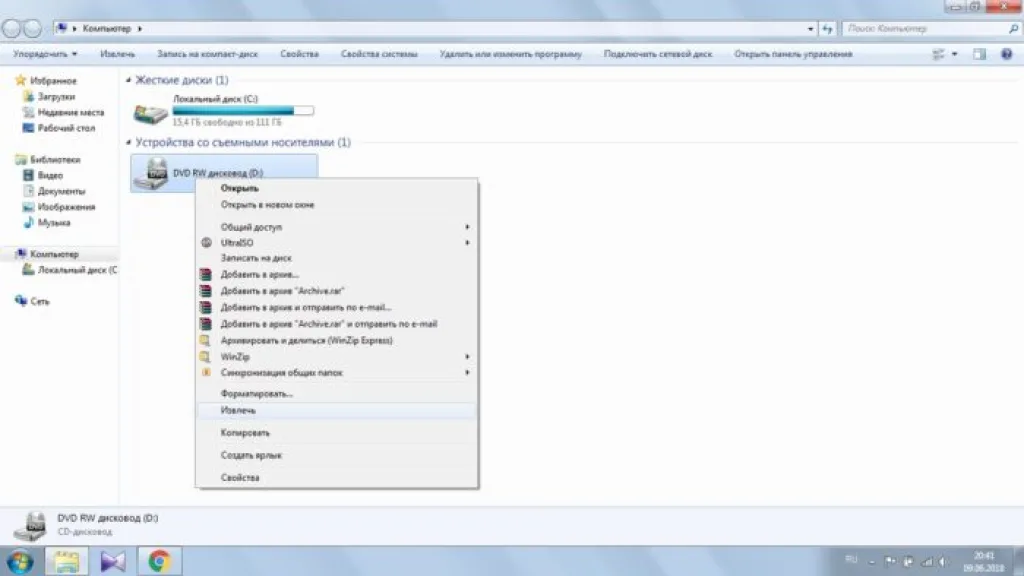Open the Windows Start button
Image resolution: width=1024 pixels, height=576 pixels.
(x=20, y=562)
